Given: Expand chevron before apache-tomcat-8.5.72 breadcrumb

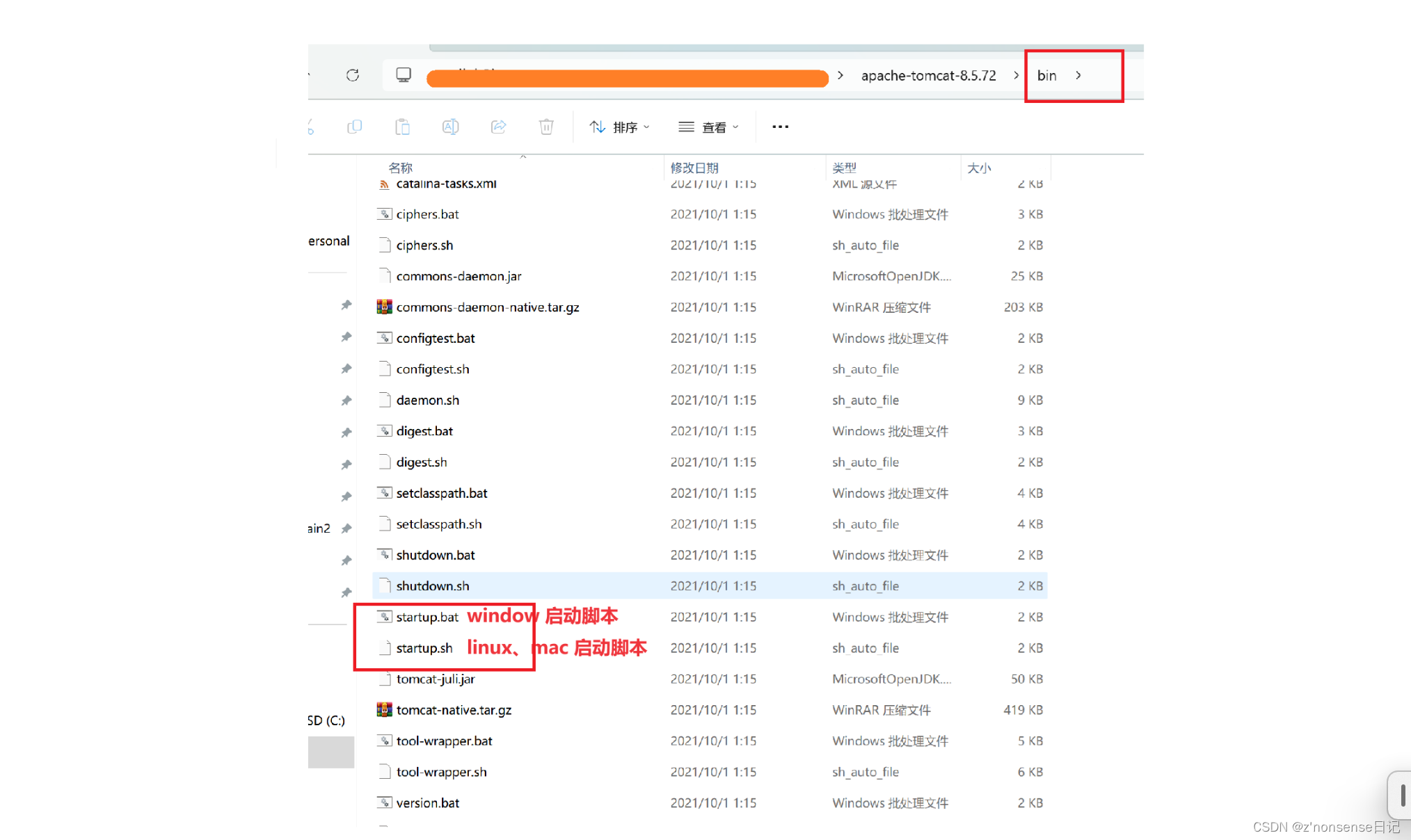Looking at the screenshot, I should click(840, 75).
